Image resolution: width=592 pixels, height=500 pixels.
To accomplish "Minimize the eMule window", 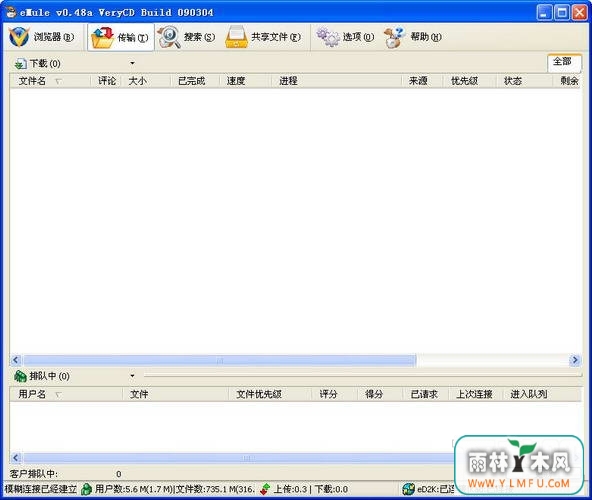I will click(x=544, y=12).
